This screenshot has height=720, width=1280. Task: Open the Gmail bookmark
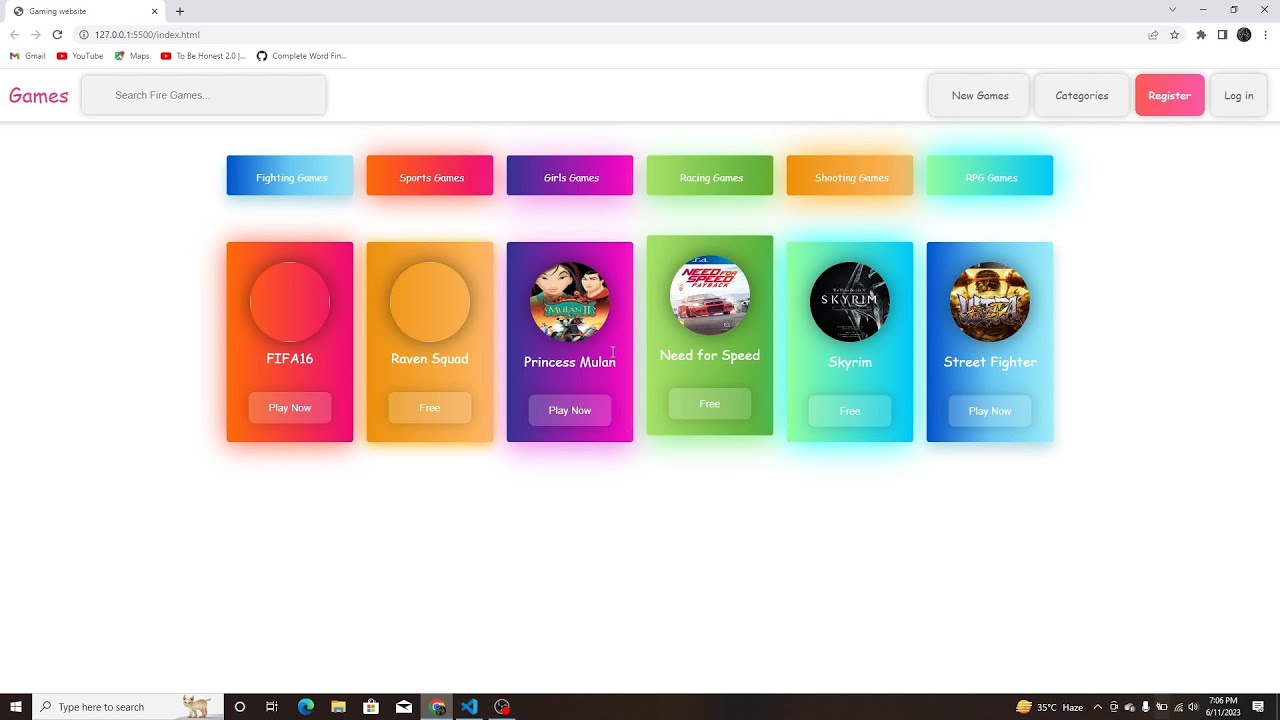(x=28, y=56)
